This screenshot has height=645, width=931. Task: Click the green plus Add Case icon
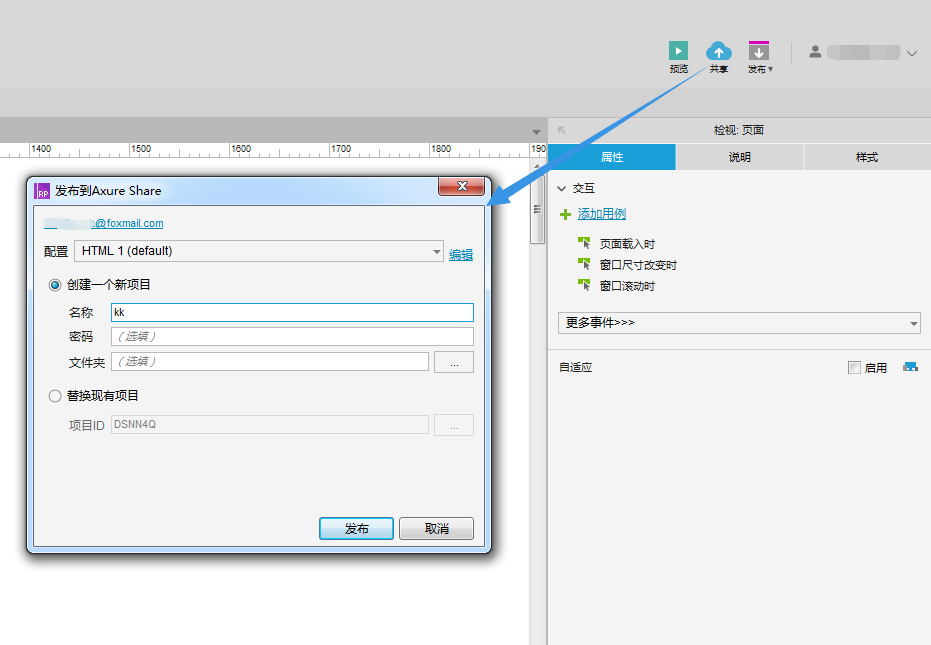click(565, 214)
